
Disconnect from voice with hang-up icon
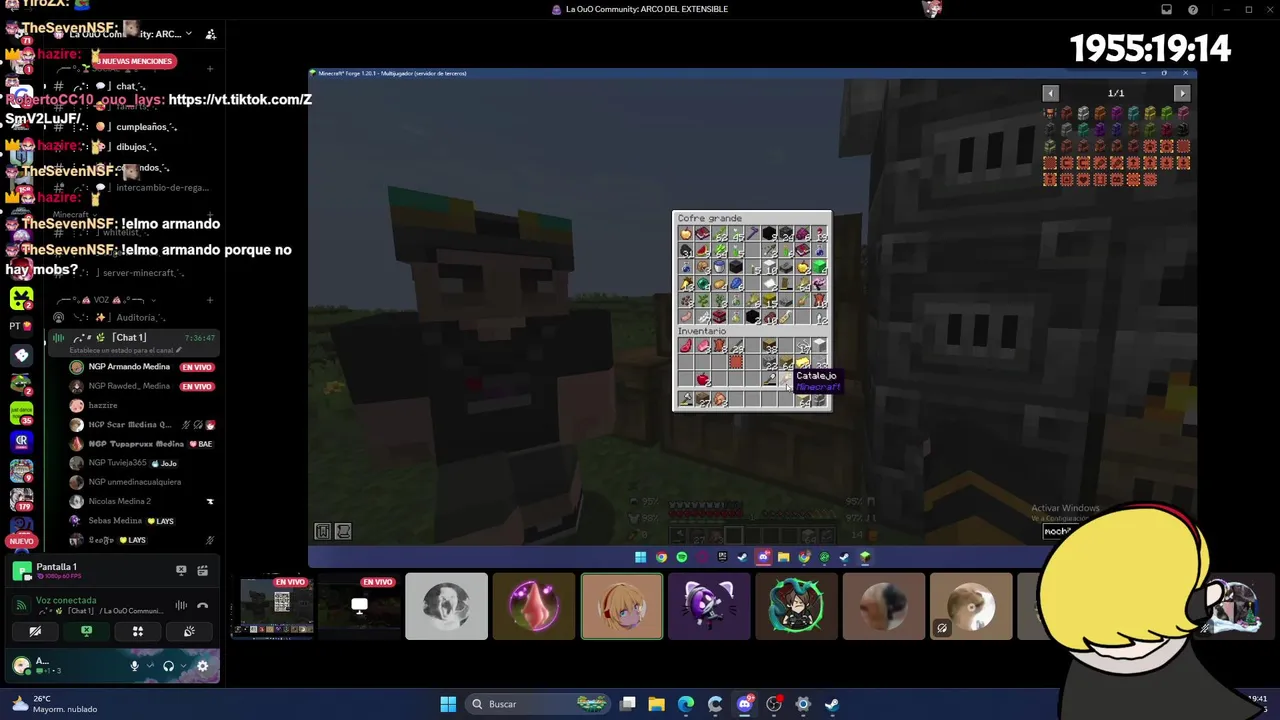coord(202,605)
